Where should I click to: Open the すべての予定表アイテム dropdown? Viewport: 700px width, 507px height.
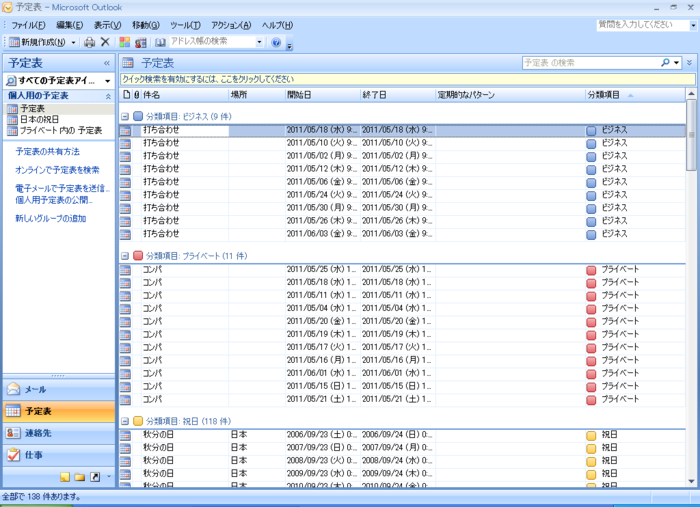click(x=108, y=81)
